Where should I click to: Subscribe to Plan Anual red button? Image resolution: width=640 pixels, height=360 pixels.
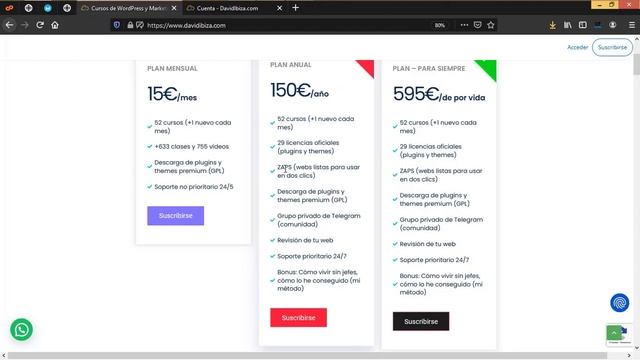(298, 318)
